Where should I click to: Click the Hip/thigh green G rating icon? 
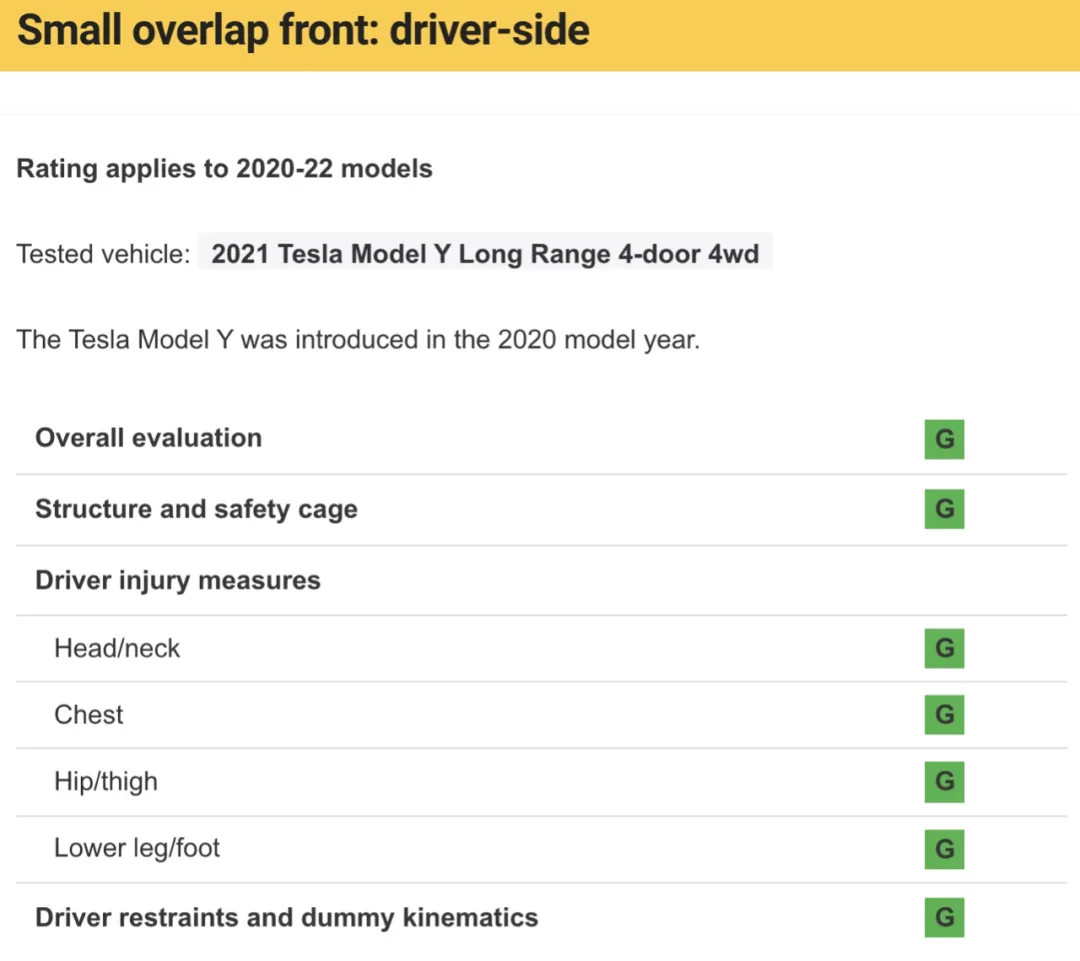coord(944,782)
